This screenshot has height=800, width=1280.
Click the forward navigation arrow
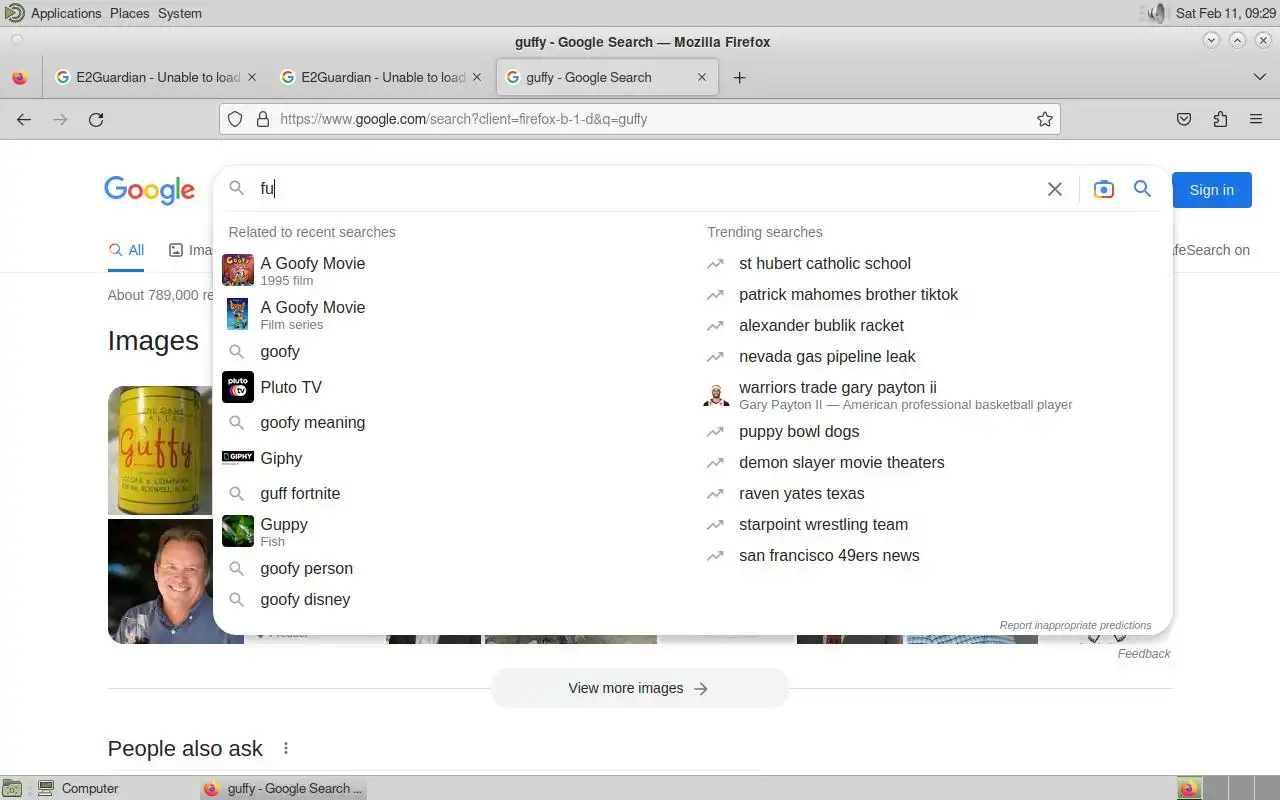pyautogui.click(x=60, y=119)
